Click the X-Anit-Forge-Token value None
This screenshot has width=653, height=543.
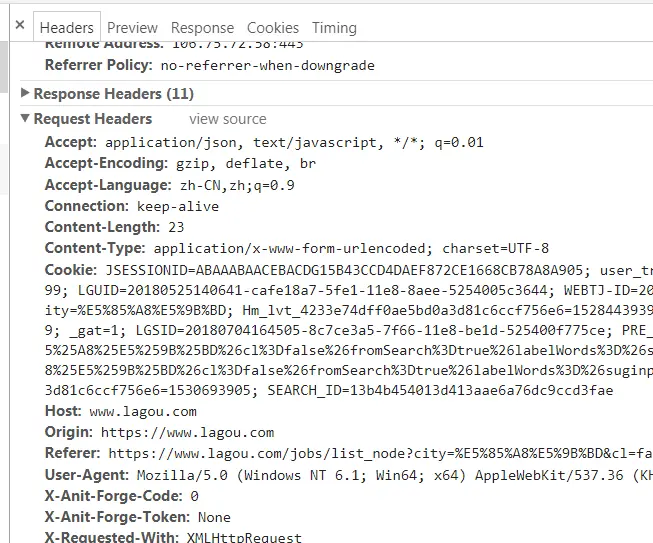pos(214,518)
